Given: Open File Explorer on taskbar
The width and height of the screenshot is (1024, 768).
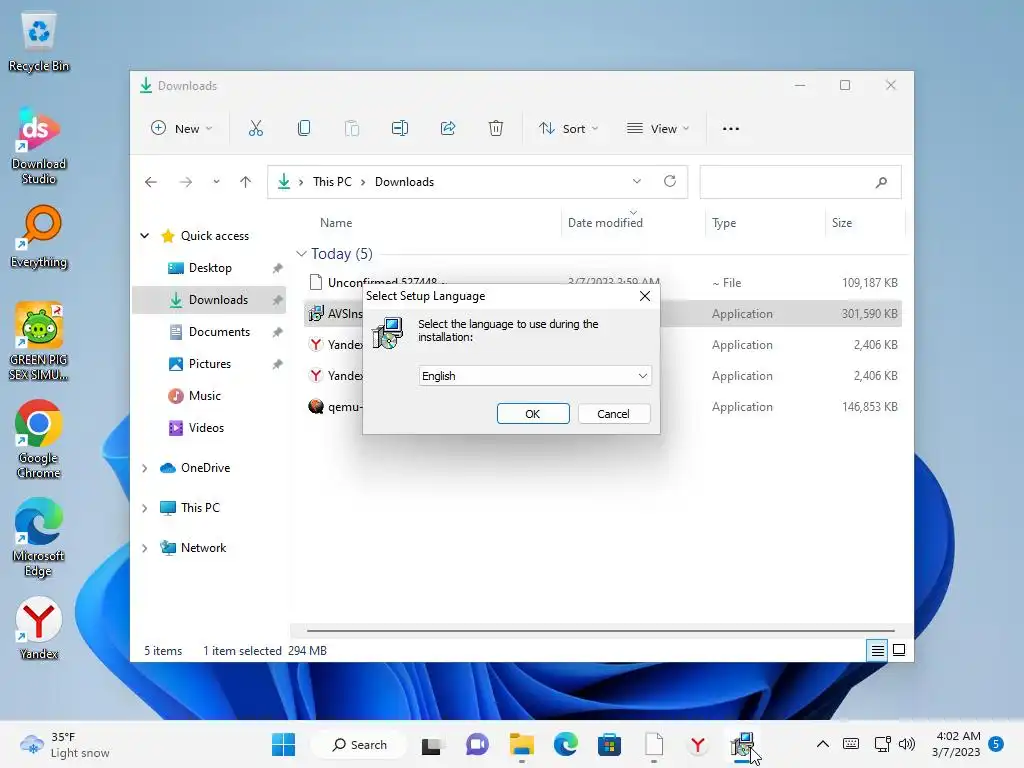Looking at the screenshot, I should 522,744.
